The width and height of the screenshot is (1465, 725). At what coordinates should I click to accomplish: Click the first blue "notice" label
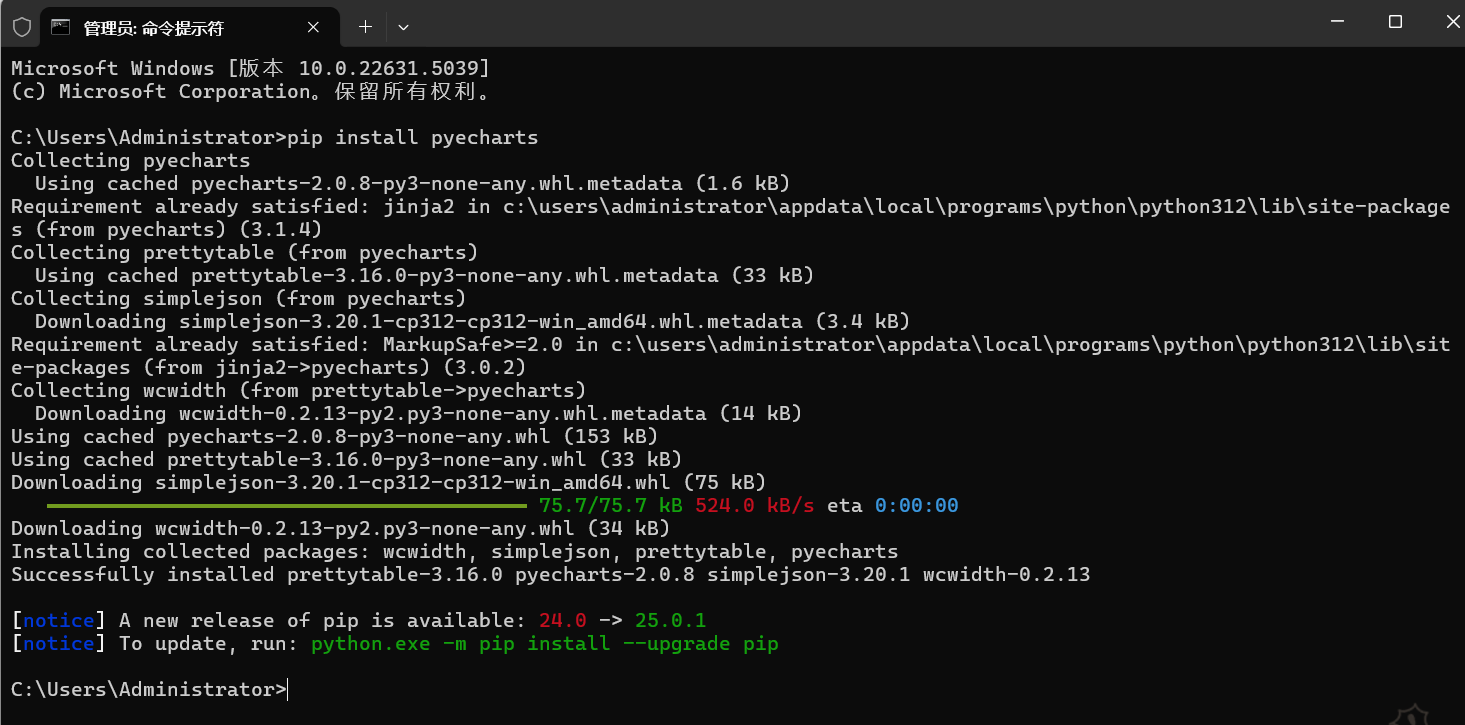click(59, 621)
